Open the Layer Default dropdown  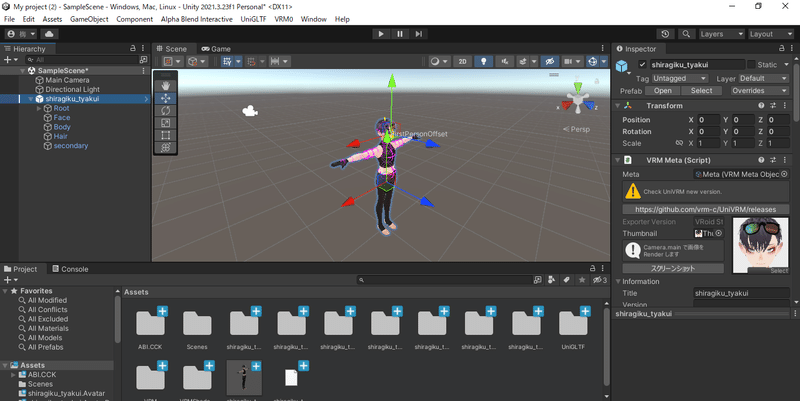pos(763,79)
